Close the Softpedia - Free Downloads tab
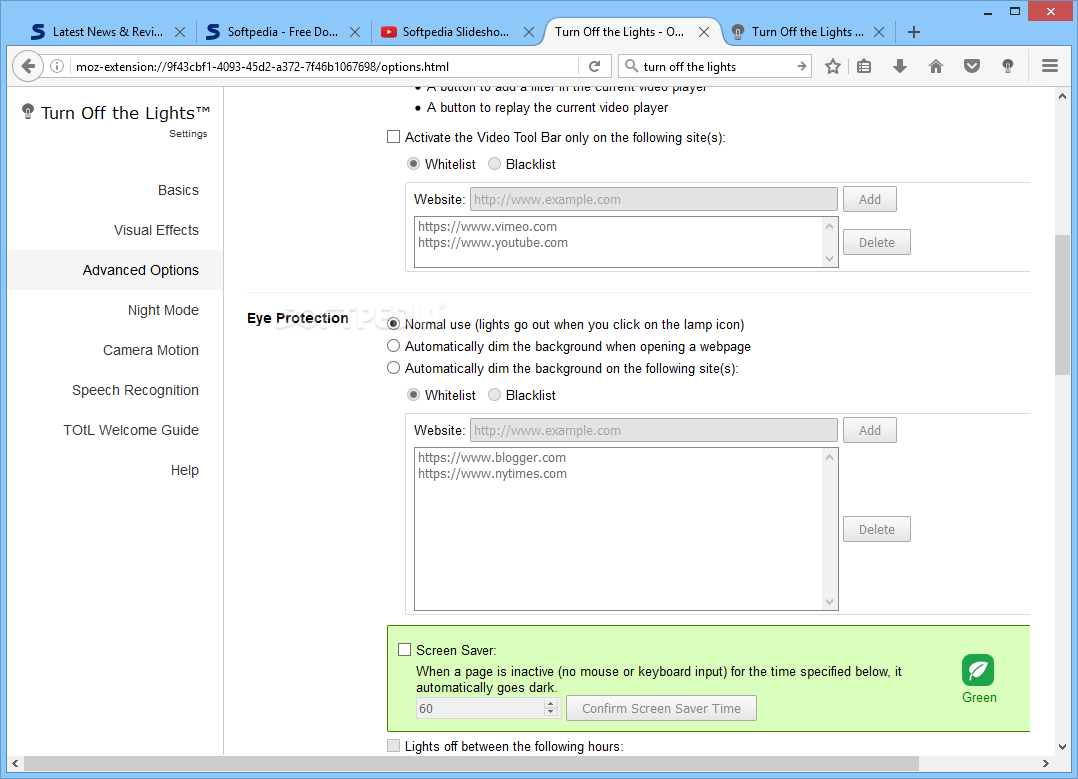The height and width of the screenshot is (779, 1078). [x=355, y=32]
